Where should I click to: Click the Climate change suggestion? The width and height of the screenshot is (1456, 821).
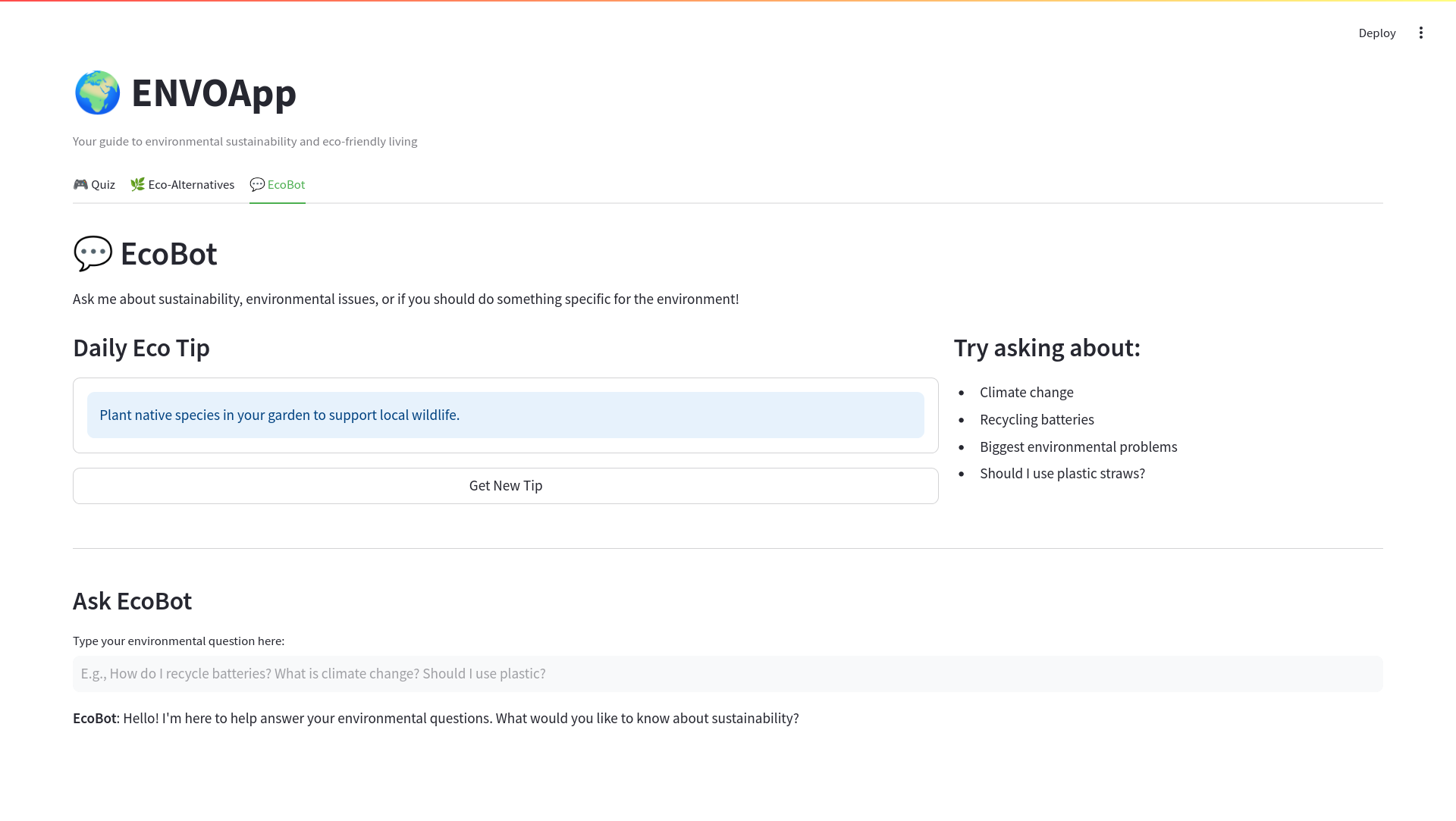(1026, 392)
